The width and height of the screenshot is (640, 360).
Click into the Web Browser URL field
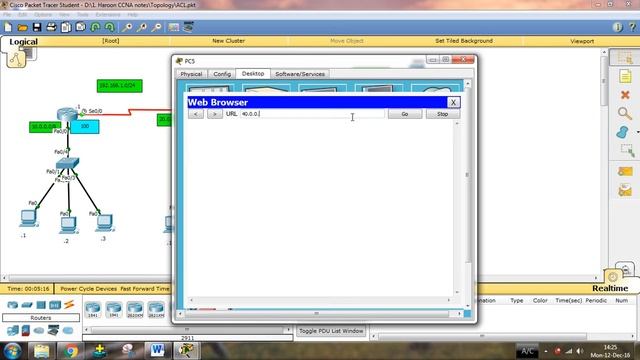point(312,114)
